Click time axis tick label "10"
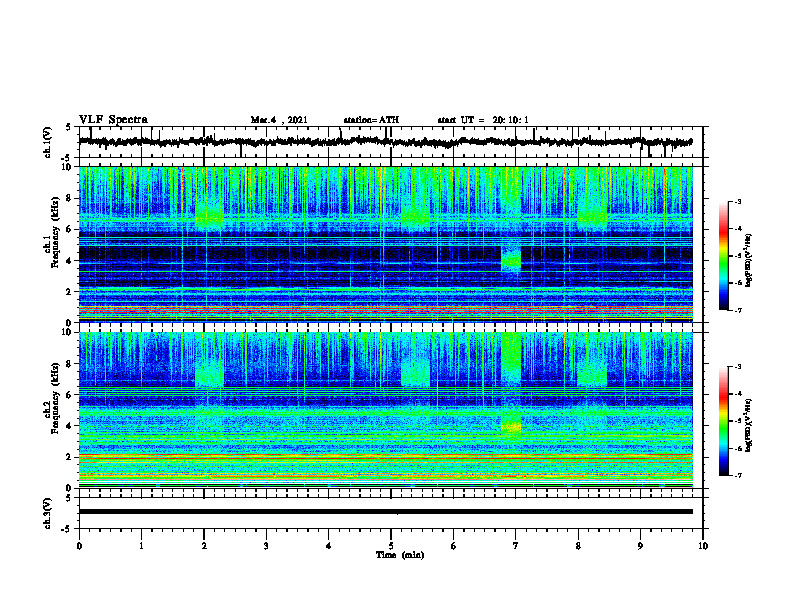 (x=703, y=546)
